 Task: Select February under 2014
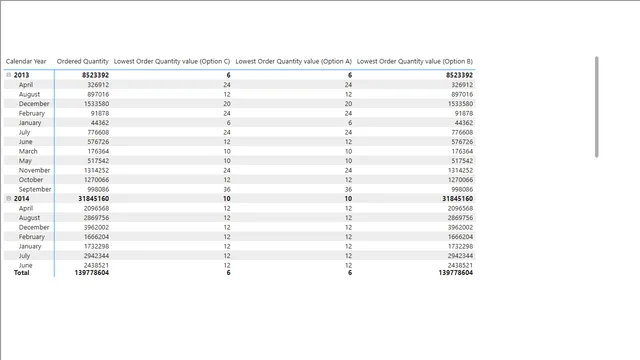point(32,237)
